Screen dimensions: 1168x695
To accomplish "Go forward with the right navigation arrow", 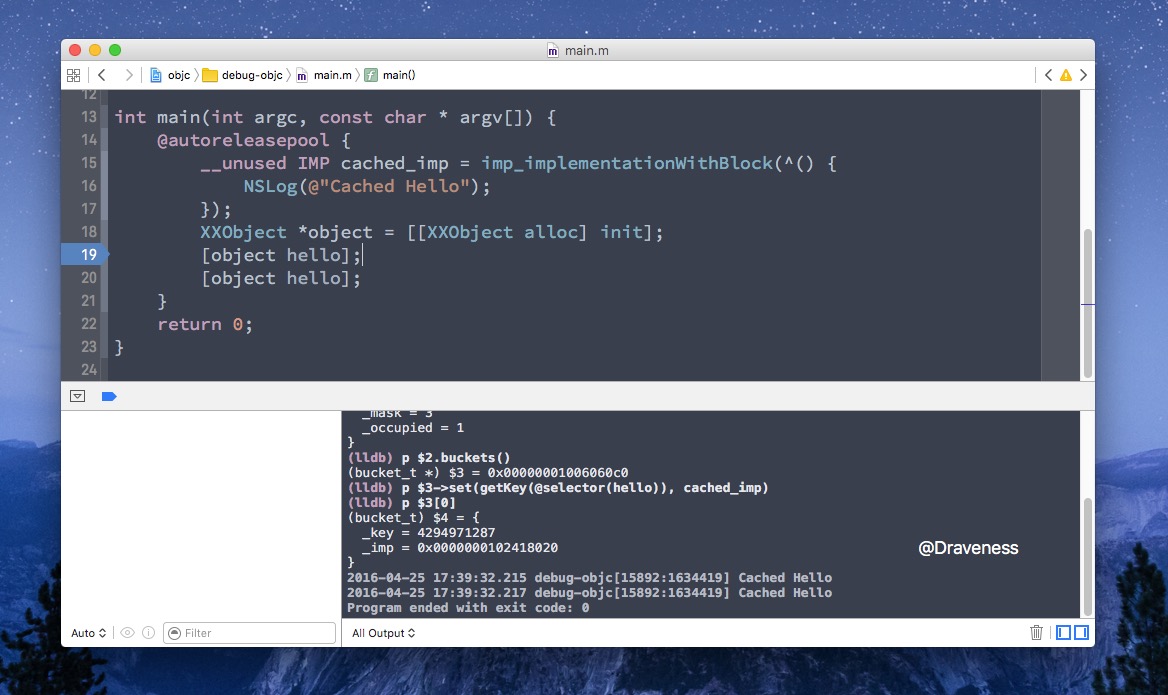I will [129, 75].
